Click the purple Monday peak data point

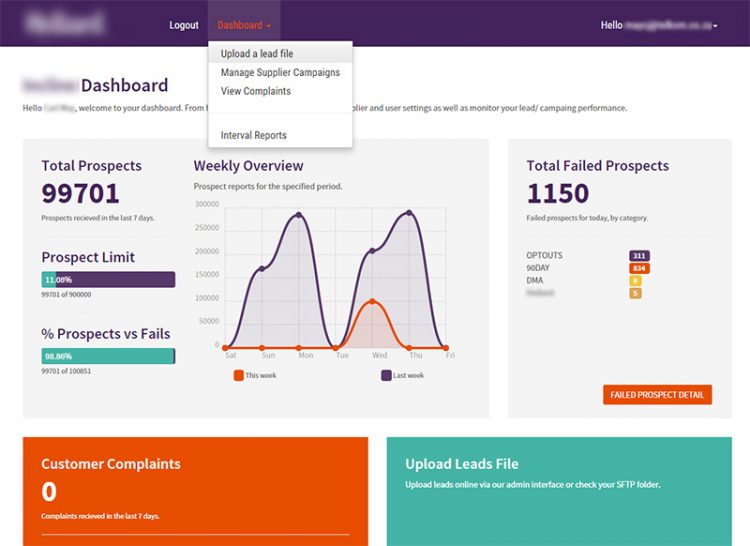tap(298, 214)
